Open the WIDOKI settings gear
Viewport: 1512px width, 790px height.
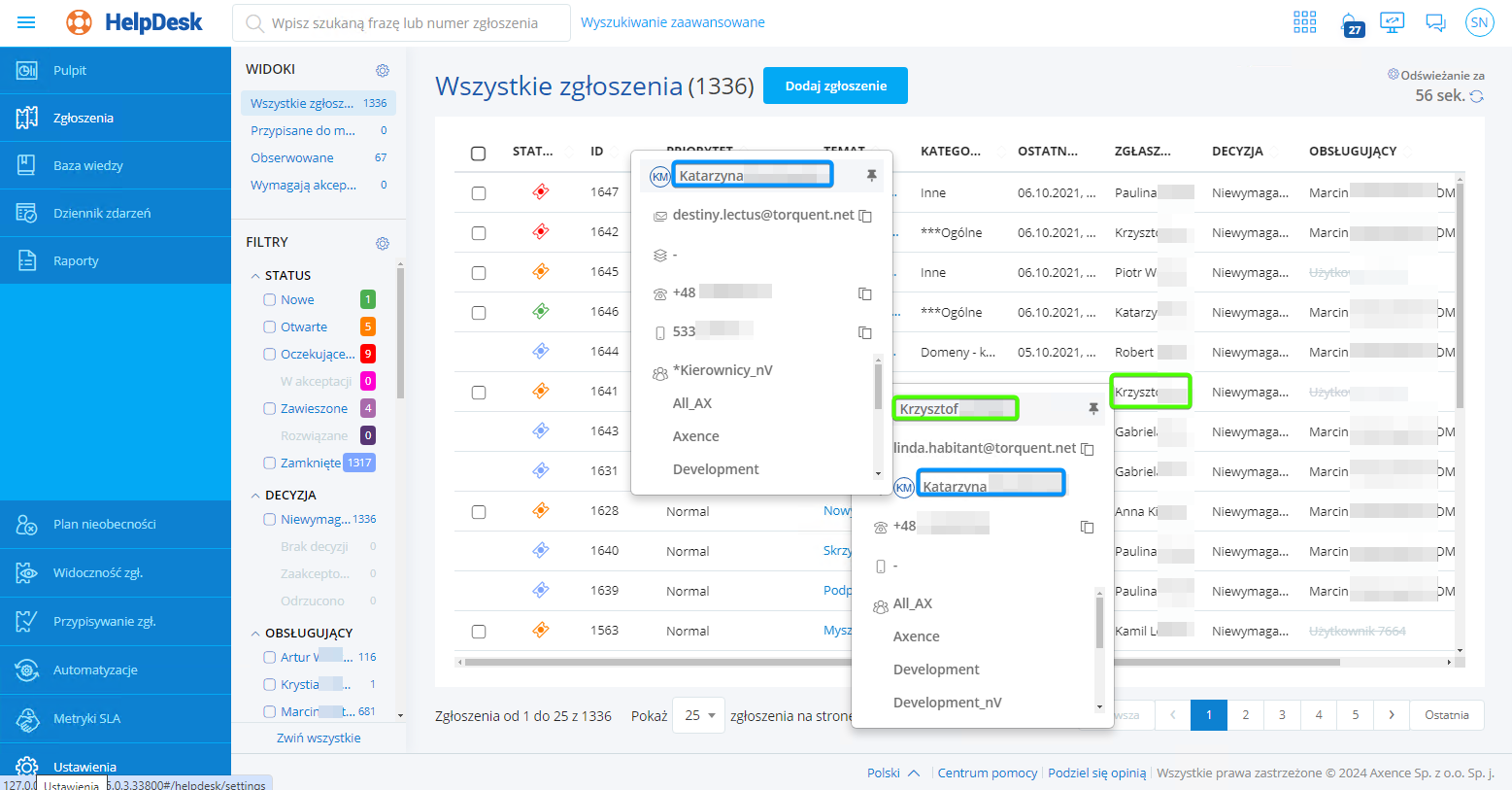point(383,70)
